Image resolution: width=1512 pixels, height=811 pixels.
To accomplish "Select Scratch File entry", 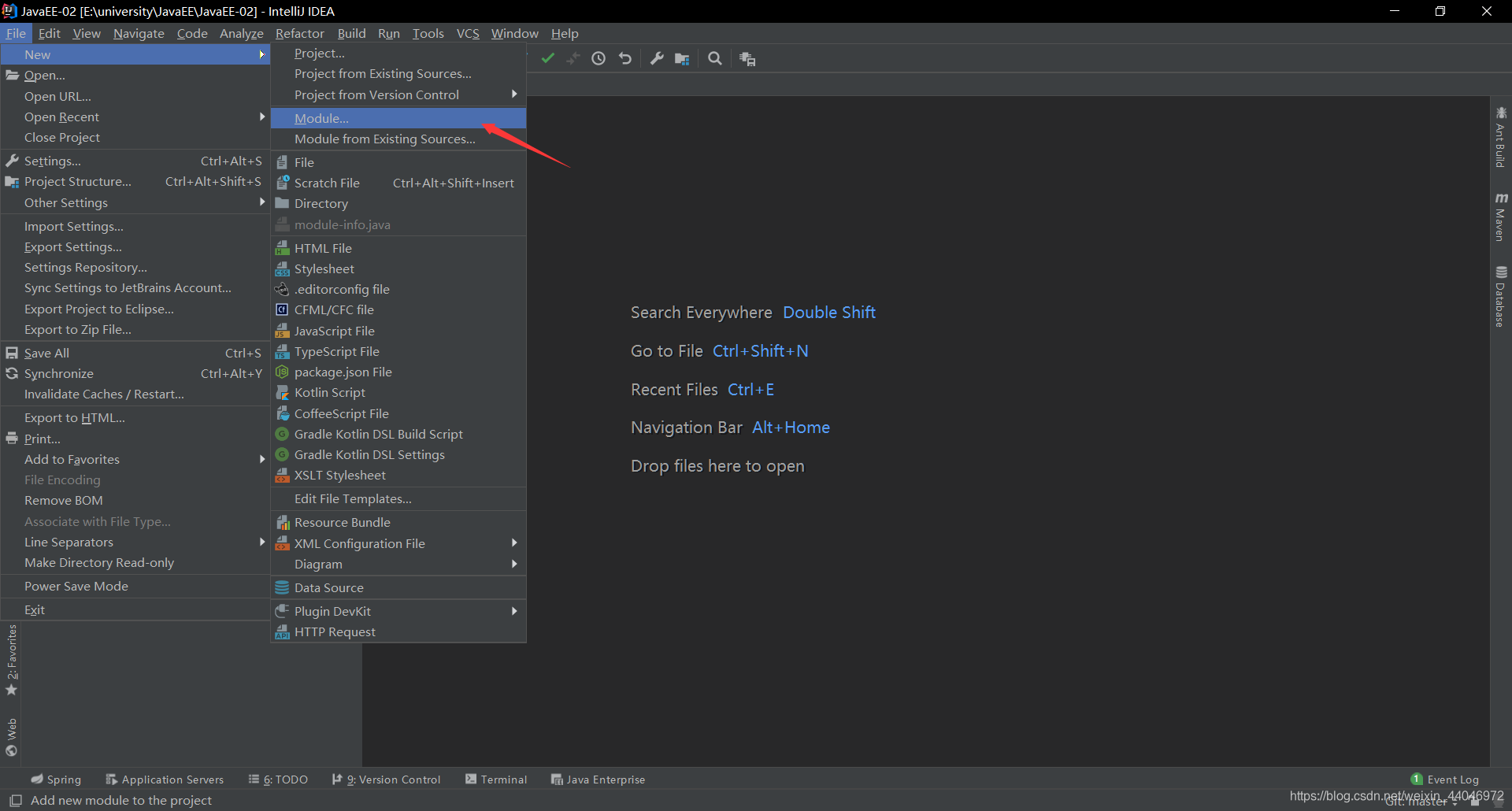I will (398, 183).
